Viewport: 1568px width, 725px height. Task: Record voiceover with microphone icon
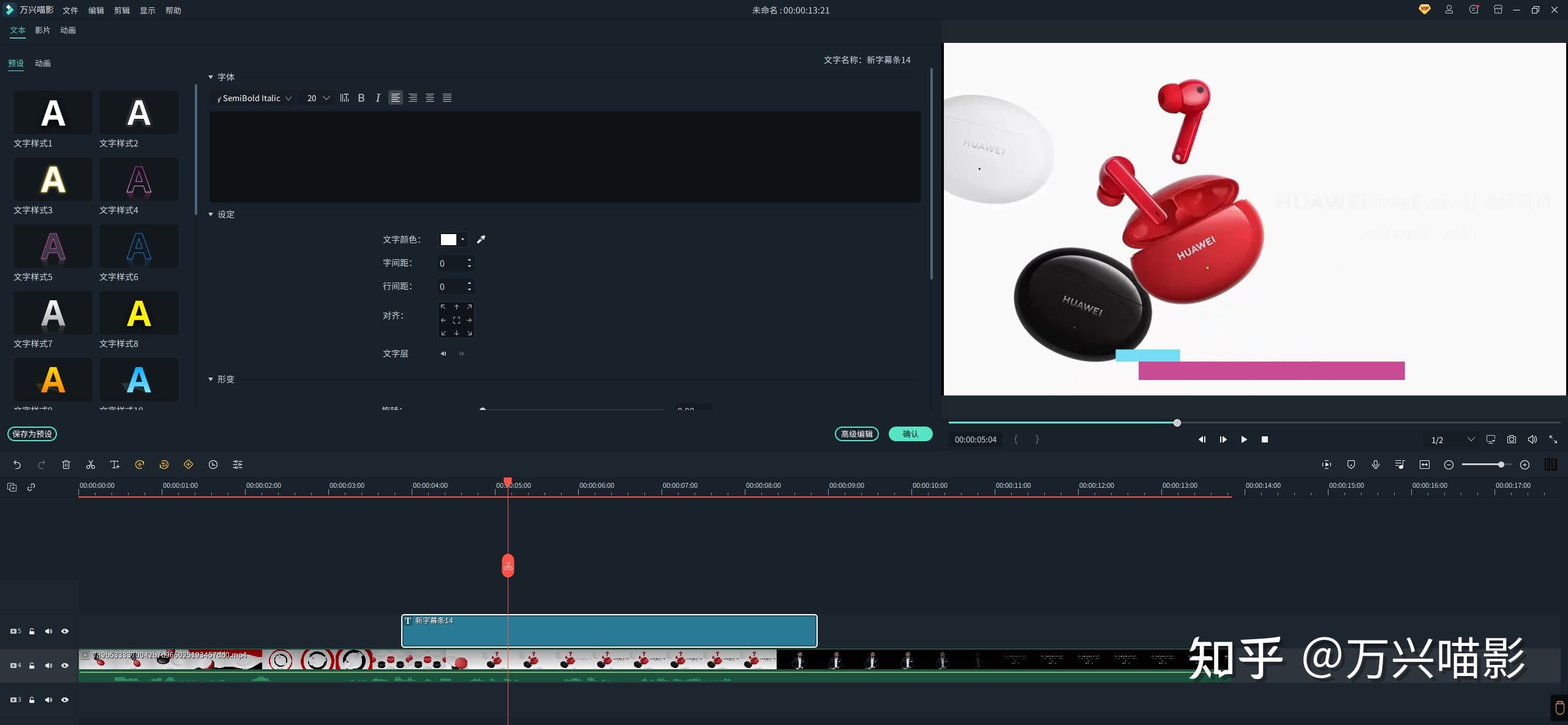[1376, 465]
